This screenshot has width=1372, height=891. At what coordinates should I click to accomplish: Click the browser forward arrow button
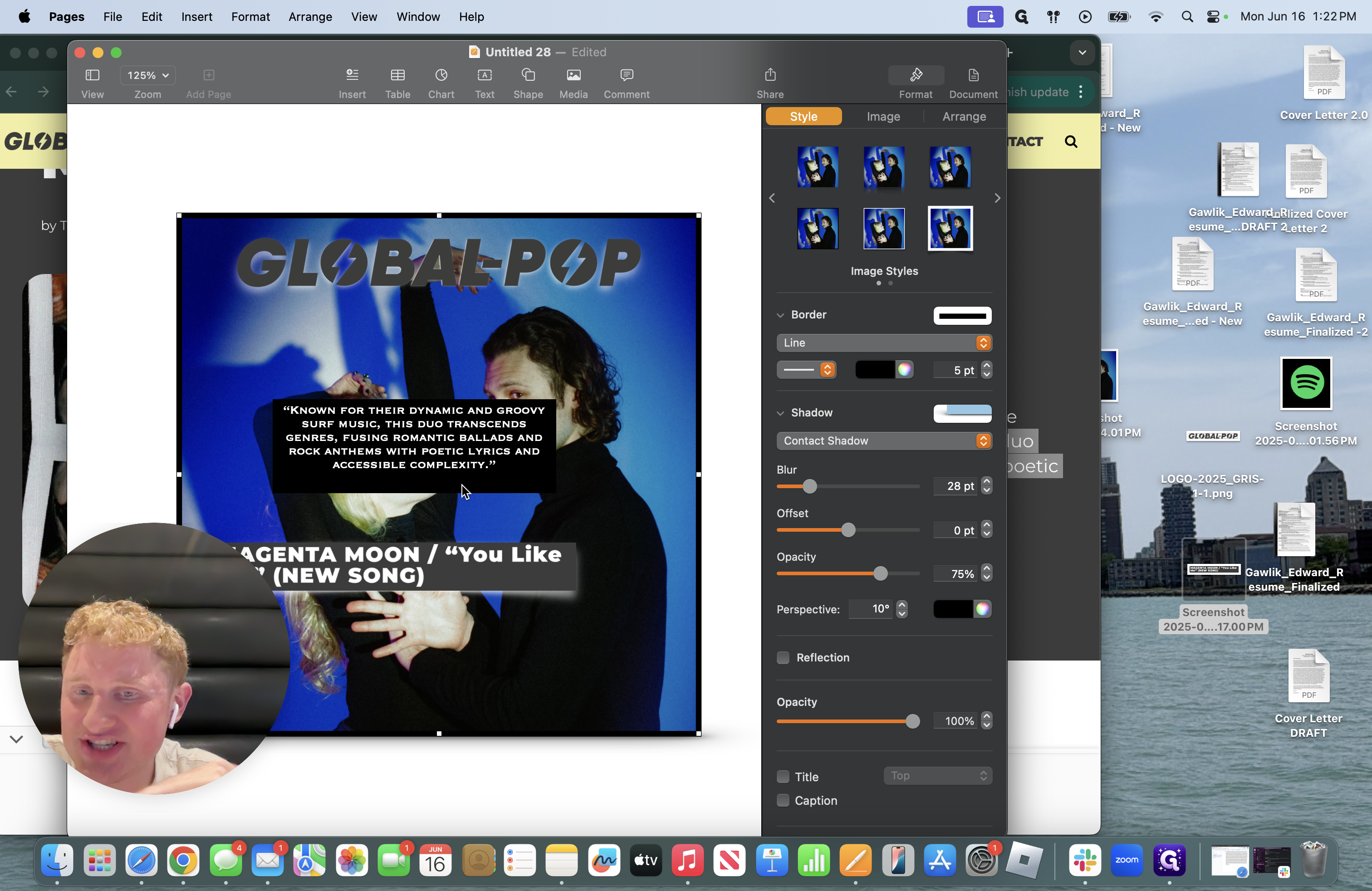click(43, 92)
